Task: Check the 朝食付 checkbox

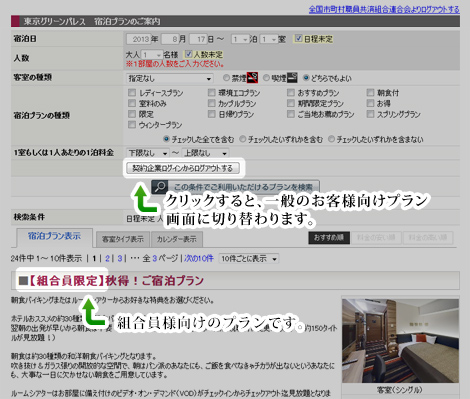Action: pos(370,92)
